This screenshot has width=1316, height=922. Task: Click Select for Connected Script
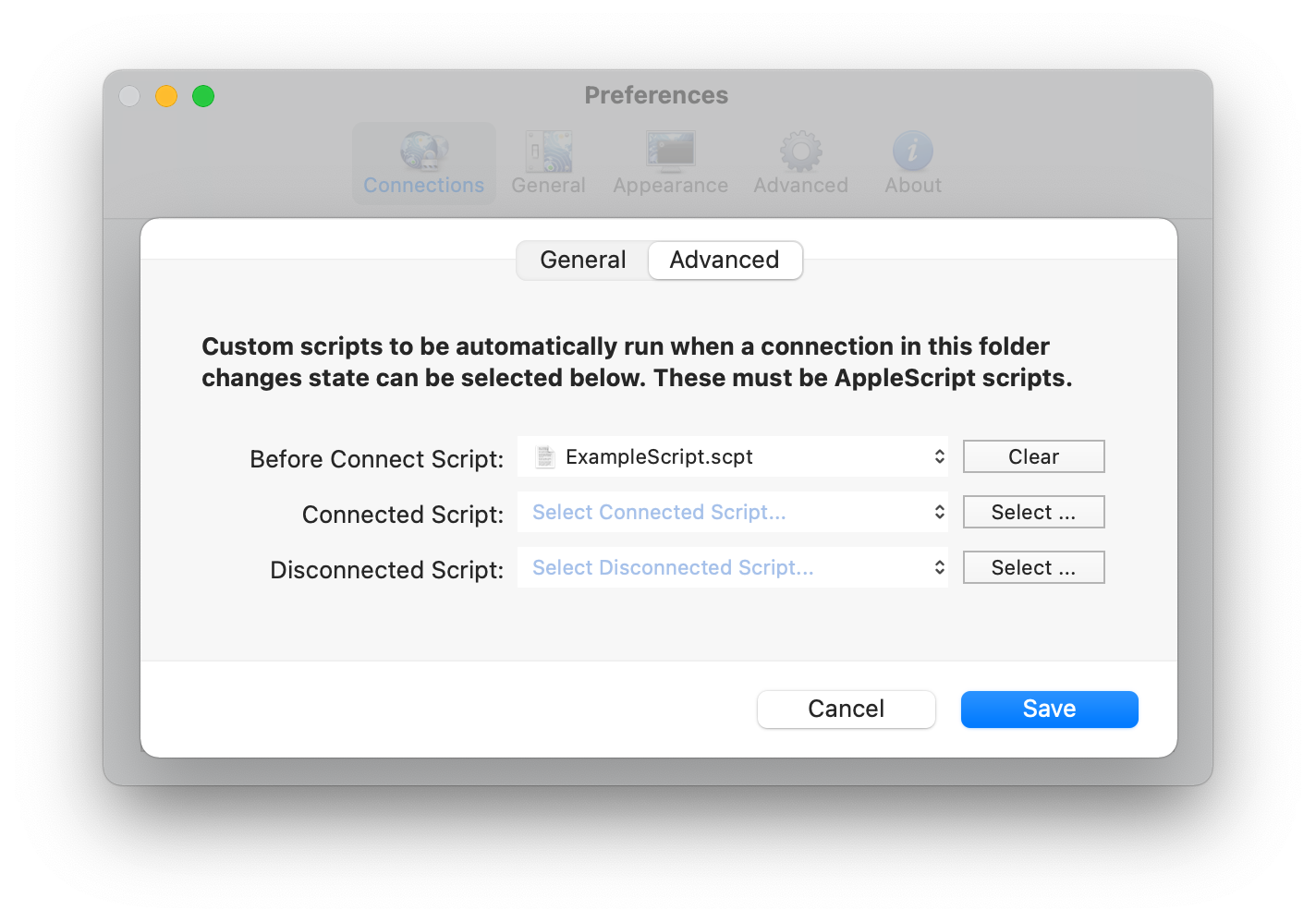click(x=1033, y=512)
